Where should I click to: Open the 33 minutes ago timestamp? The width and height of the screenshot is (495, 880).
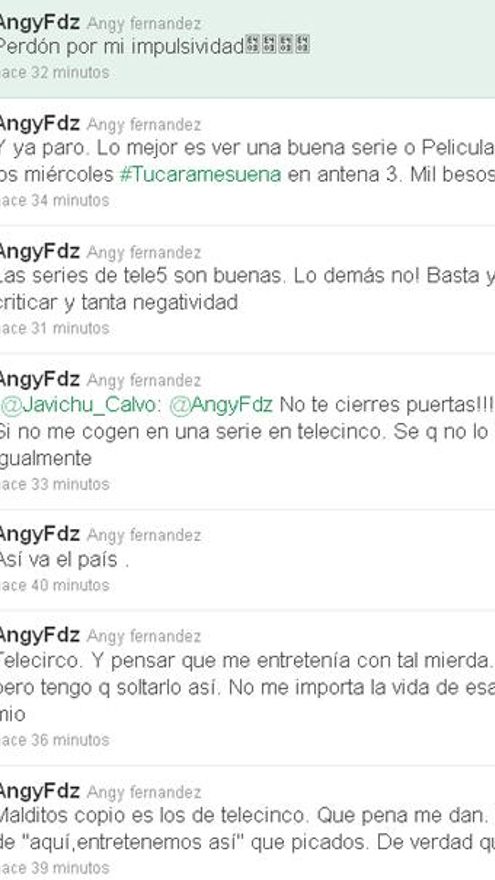(54, 484)
